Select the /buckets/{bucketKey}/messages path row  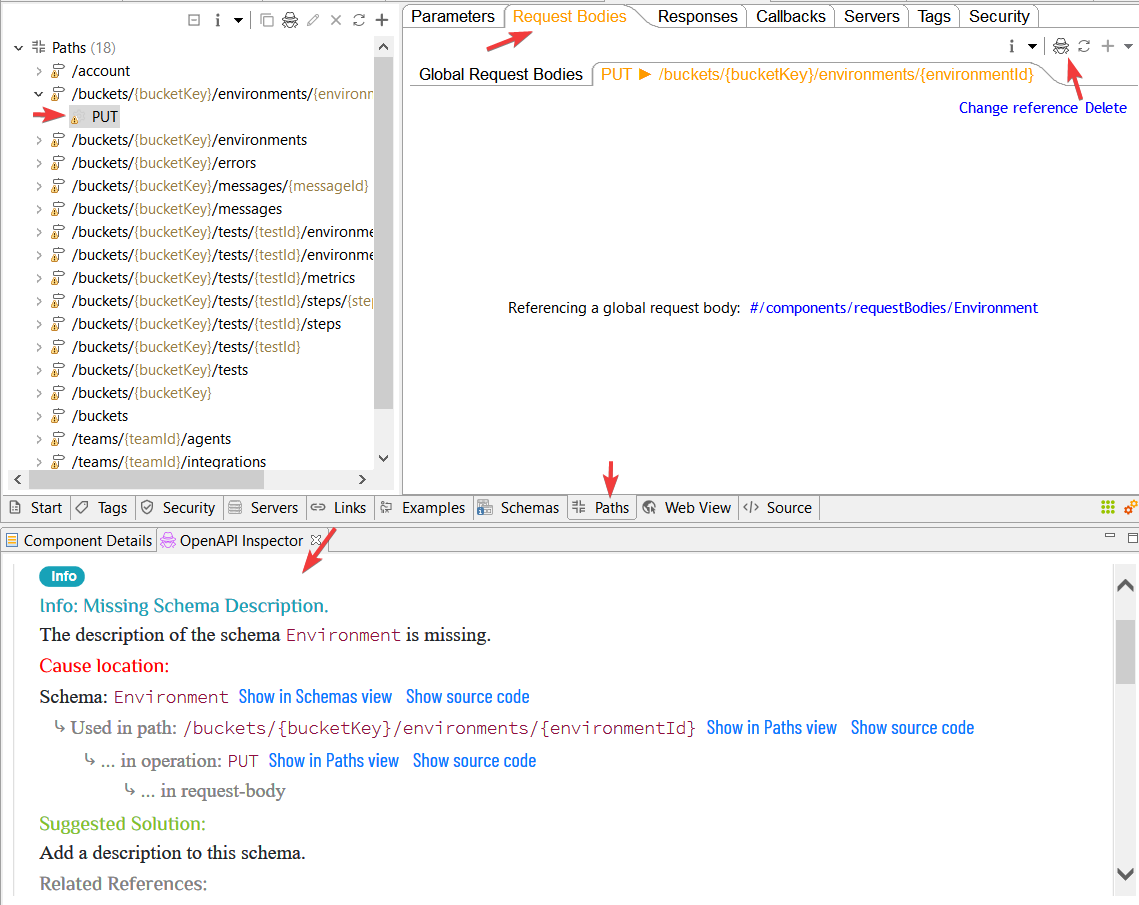point(177,209)
